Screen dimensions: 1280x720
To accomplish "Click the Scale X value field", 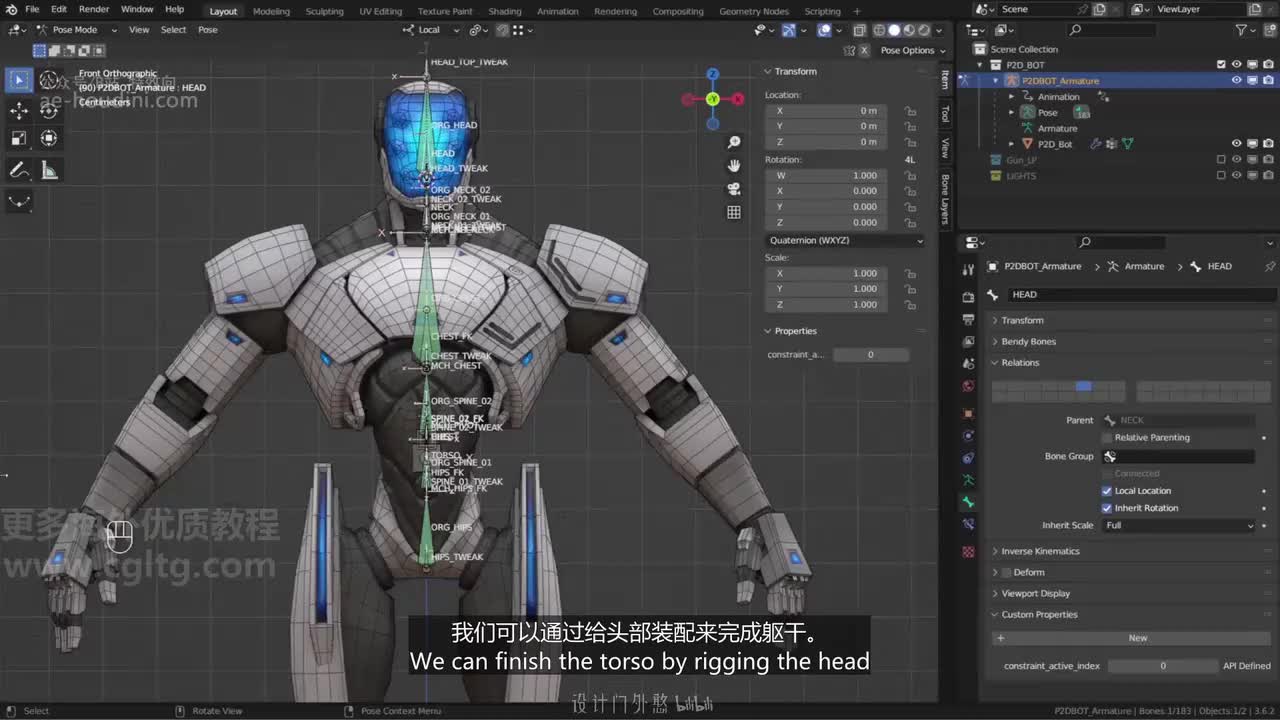I will [826, 274].
